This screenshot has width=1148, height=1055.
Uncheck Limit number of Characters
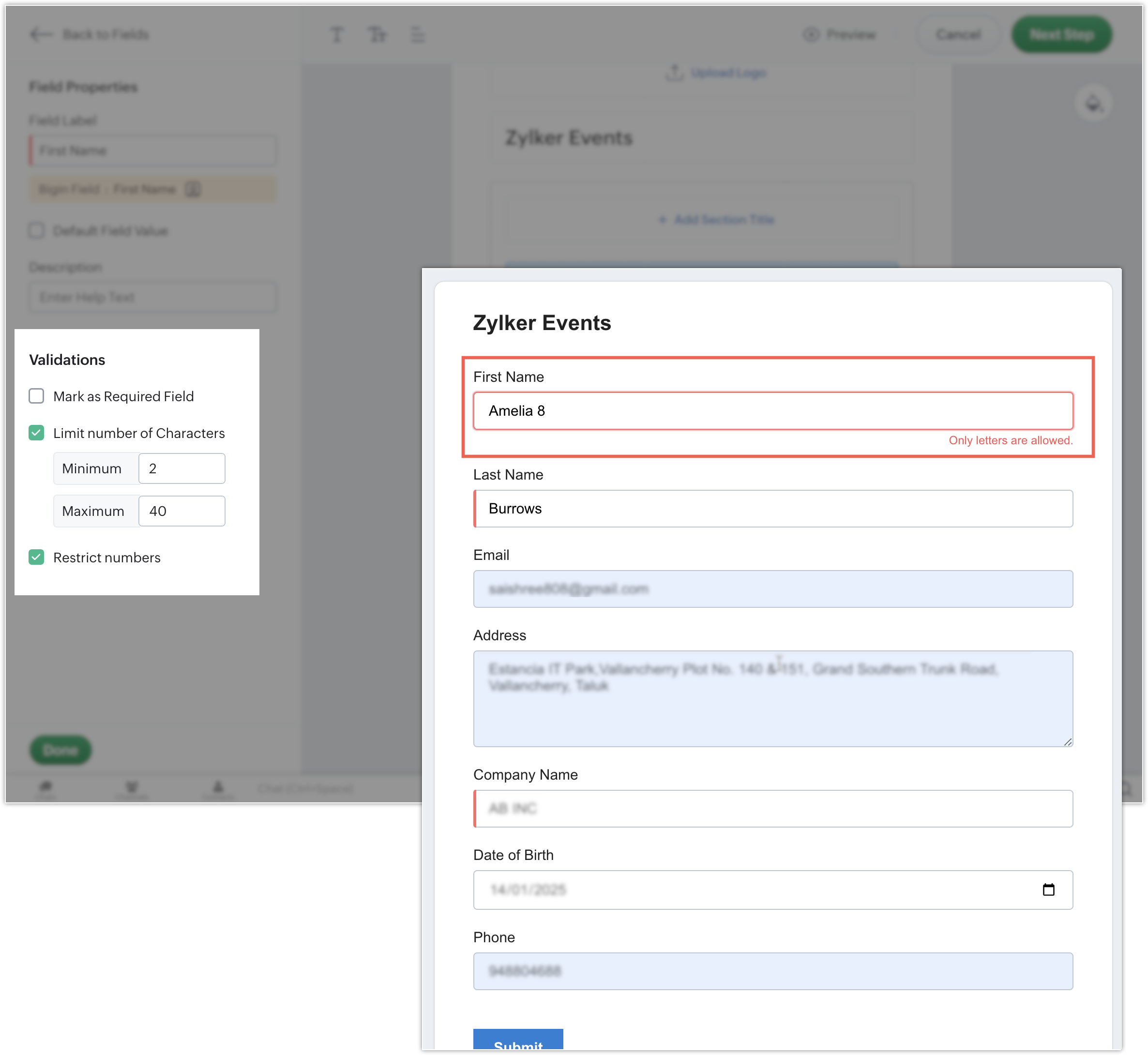(36, 433)
